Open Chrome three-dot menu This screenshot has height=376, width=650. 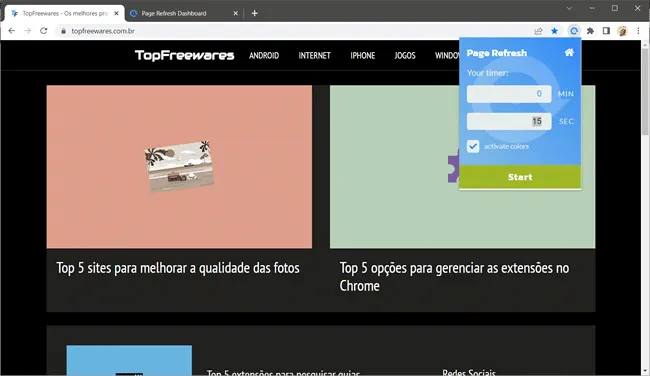point(638,31)
